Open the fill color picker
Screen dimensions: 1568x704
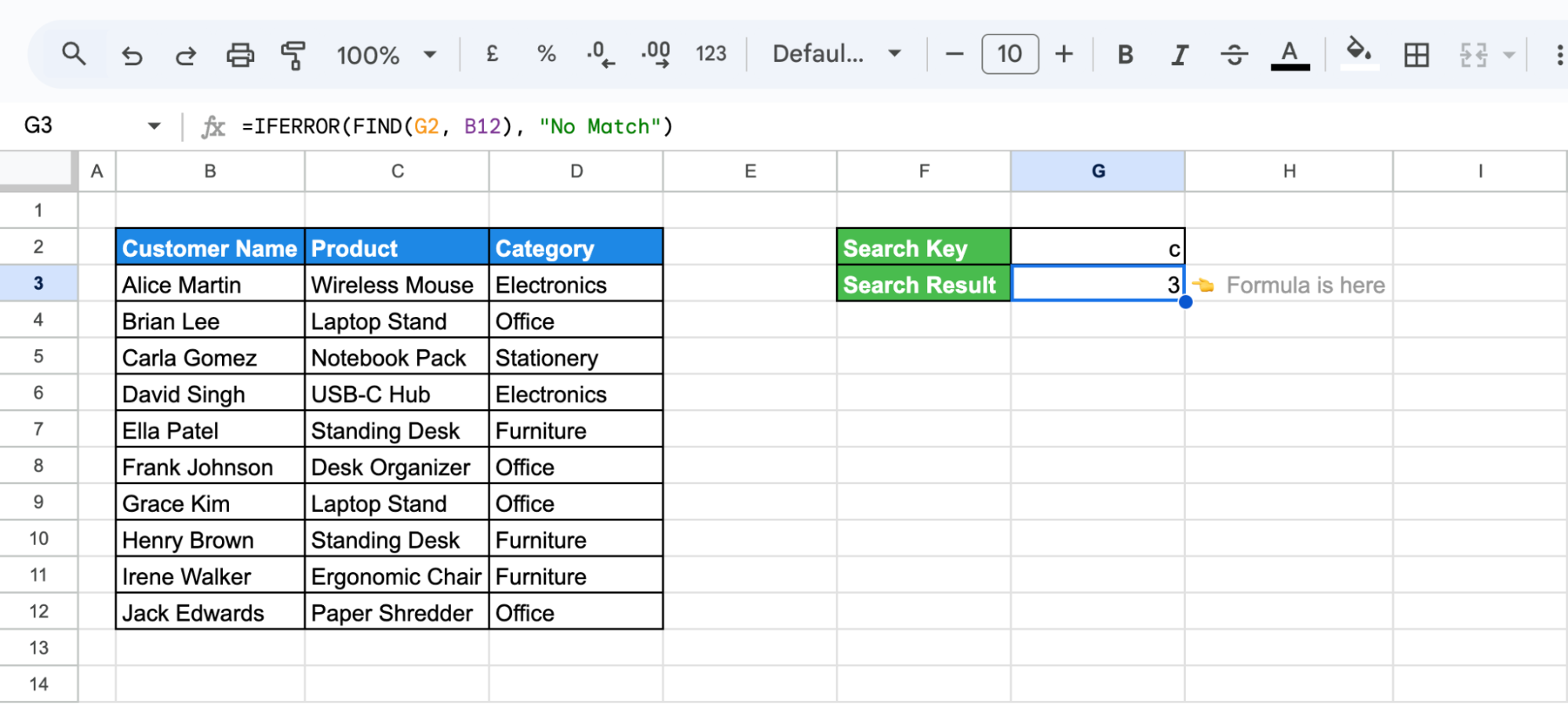coord(1359,53)
